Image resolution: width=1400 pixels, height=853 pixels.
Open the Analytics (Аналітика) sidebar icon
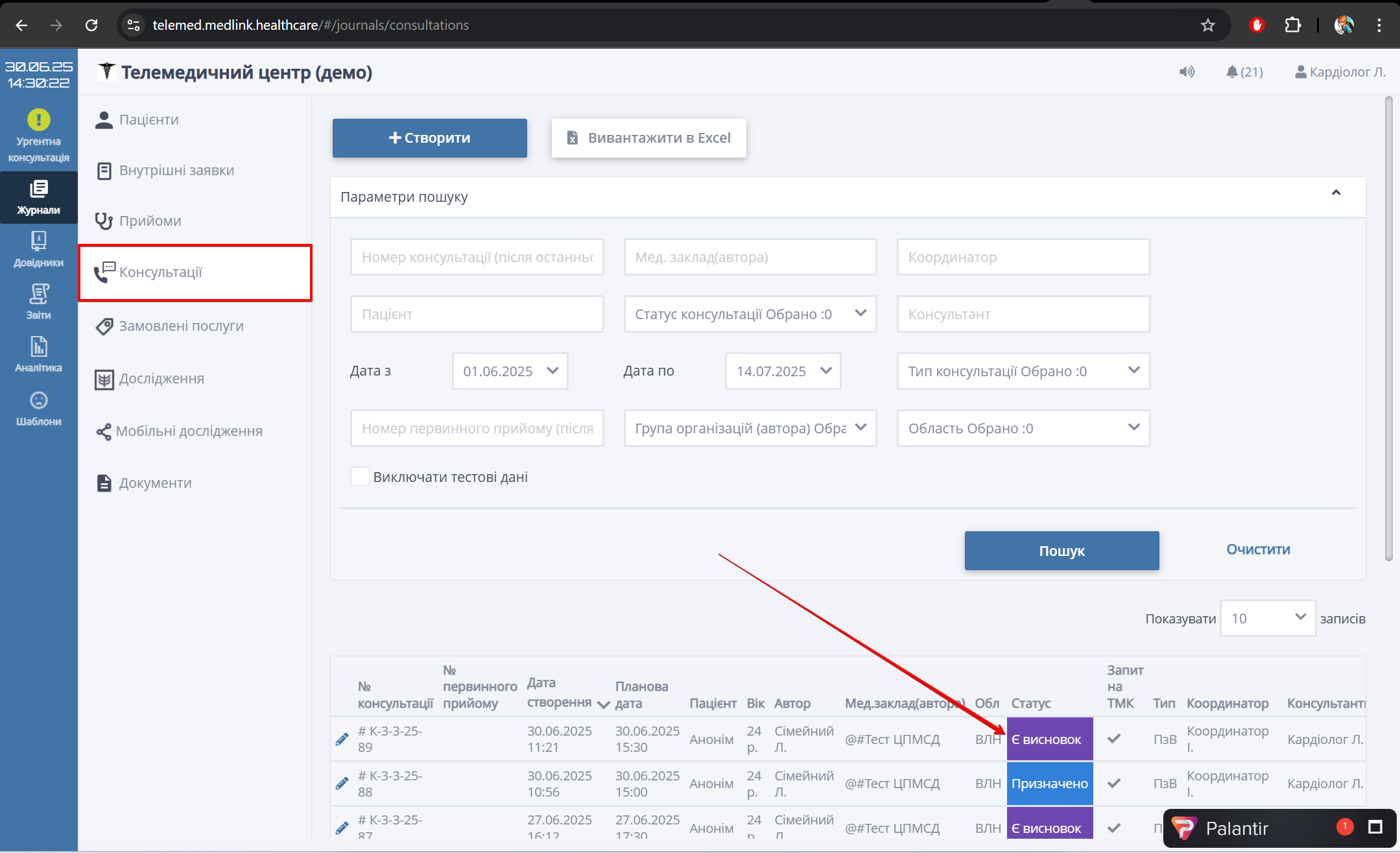click(x=39, y=354)
